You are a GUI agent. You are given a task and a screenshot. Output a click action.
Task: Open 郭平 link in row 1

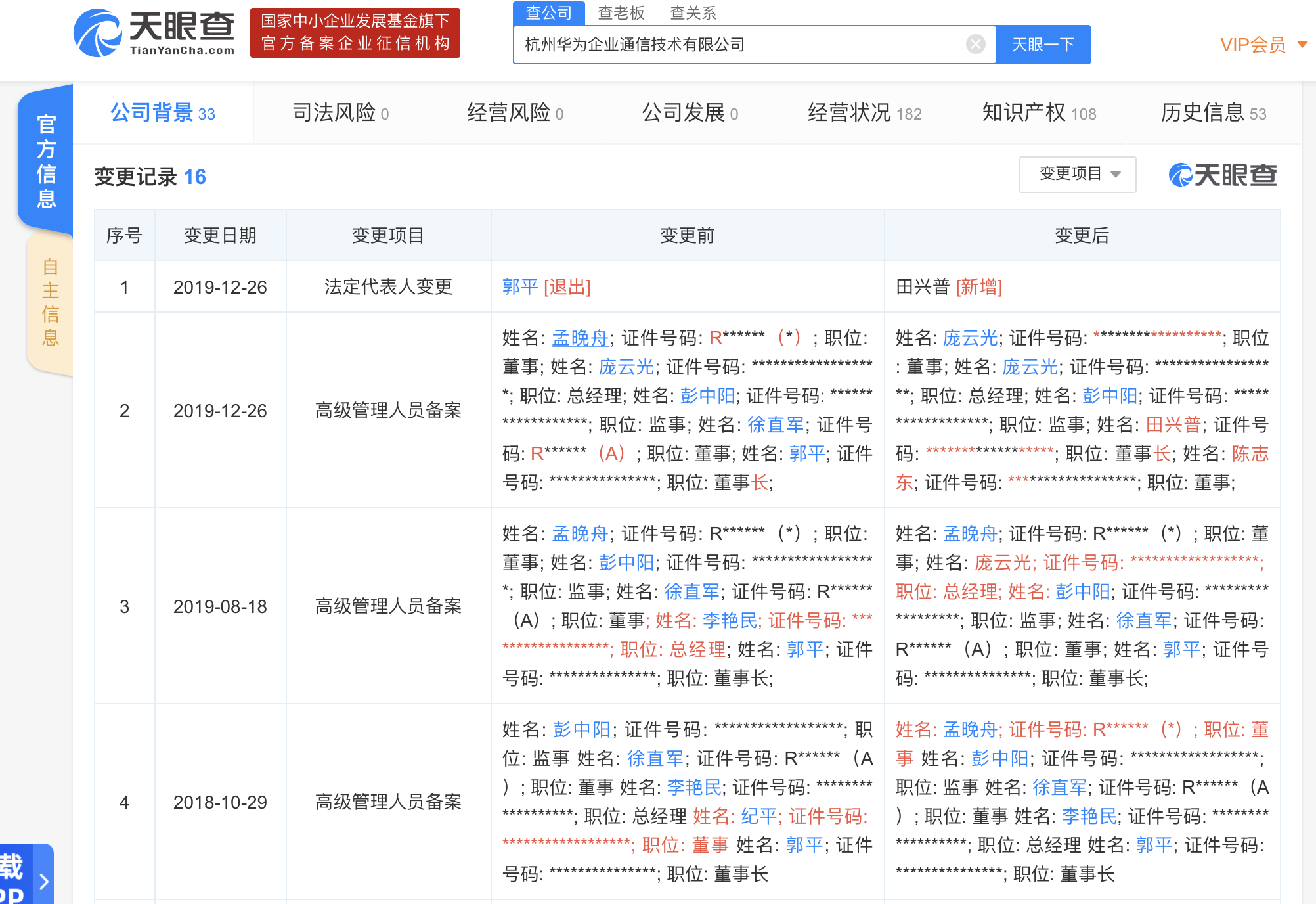520,287
